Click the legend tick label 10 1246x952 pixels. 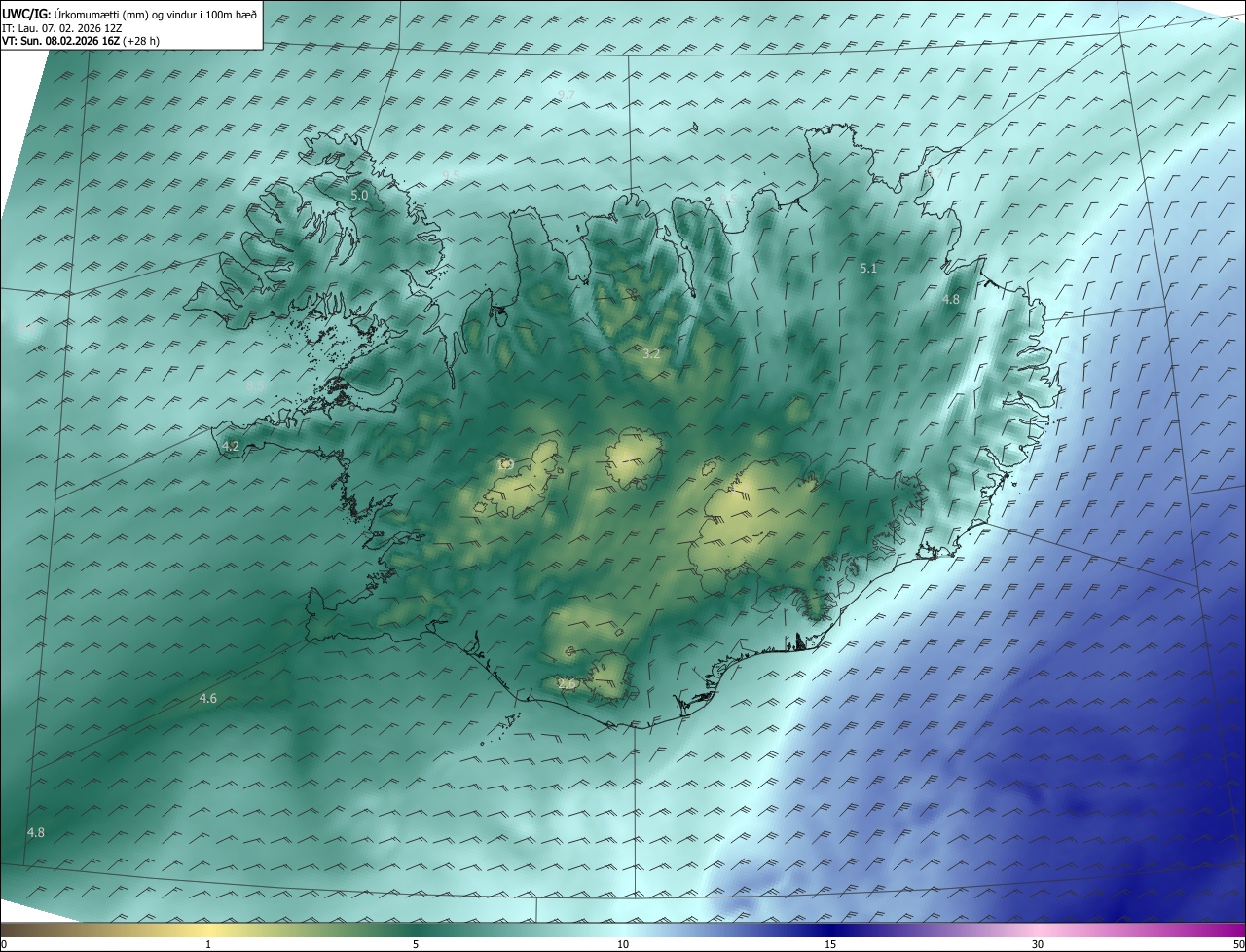tap(623, 944)
